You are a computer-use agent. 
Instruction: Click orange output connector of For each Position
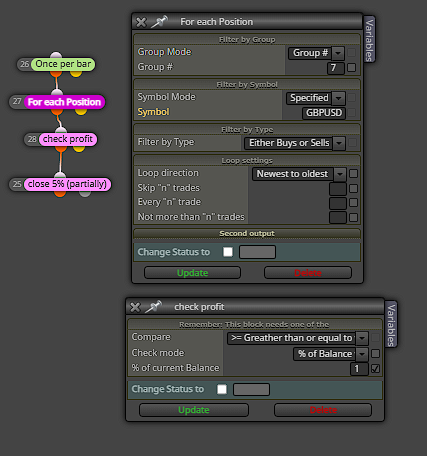tap(57, 111)
